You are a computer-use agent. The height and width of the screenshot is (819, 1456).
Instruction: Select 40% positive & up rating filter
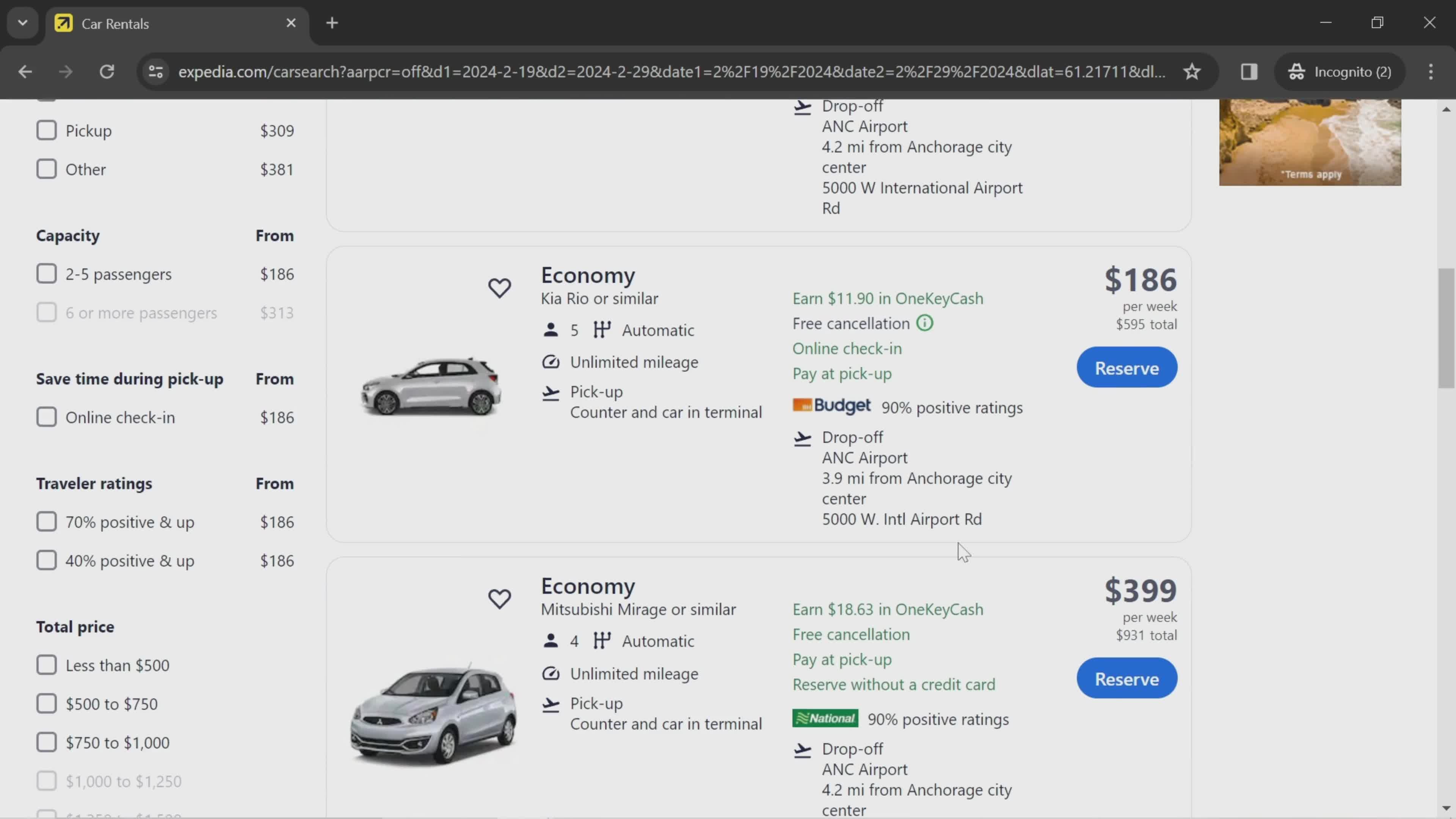[46, 561]
